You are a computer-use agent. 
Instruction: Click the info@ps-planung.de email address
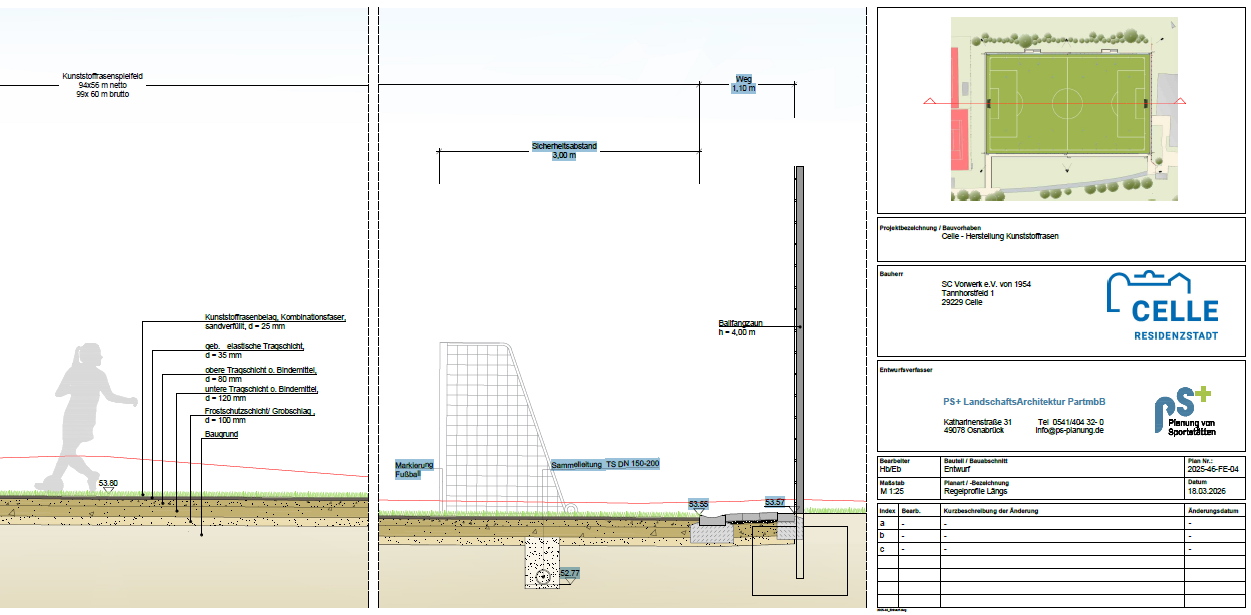click(1070, 430)
